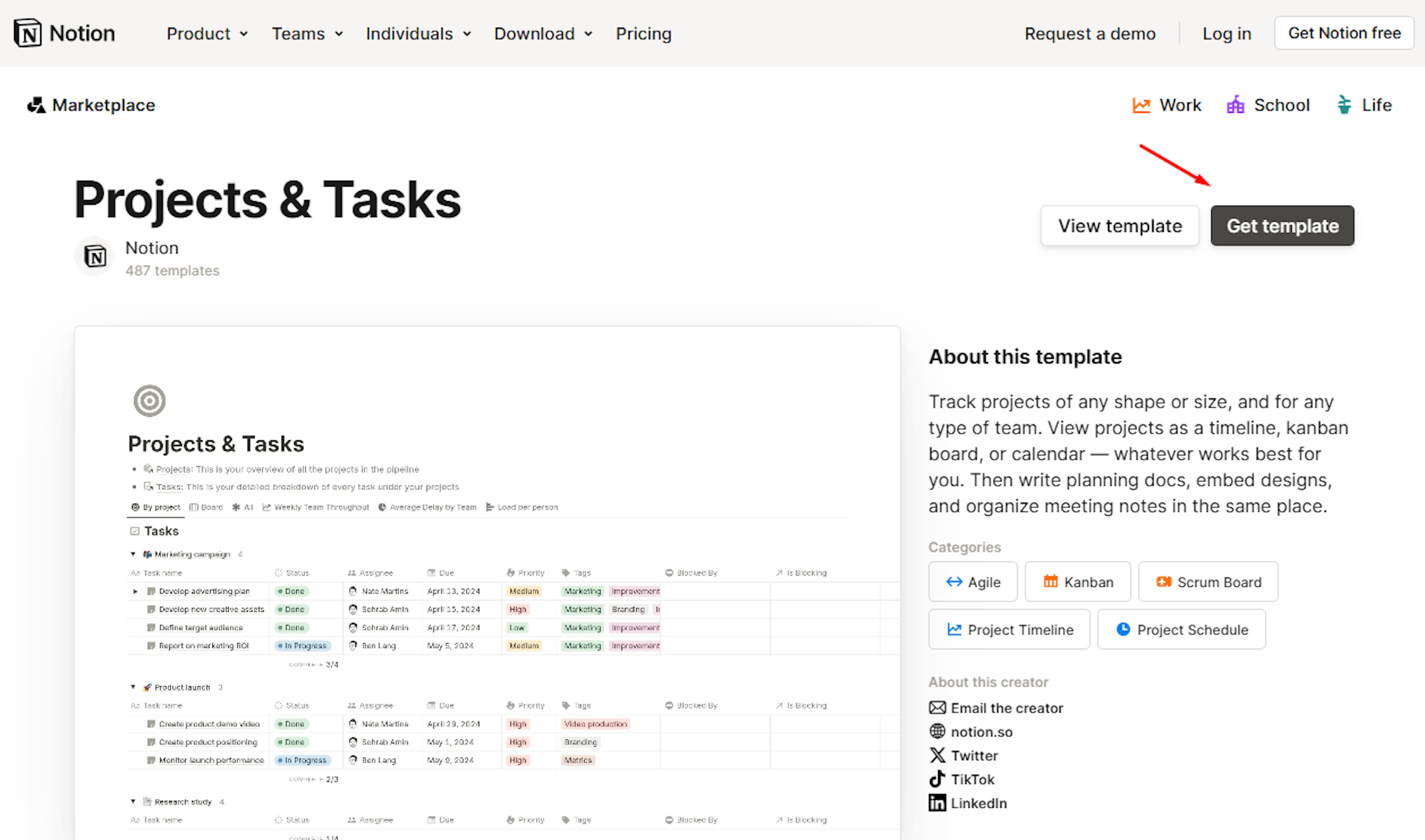The width and height of the screenshot is (1425, 840).
Task: Click the target icon in template preview
Action: [x=150, y=401]
